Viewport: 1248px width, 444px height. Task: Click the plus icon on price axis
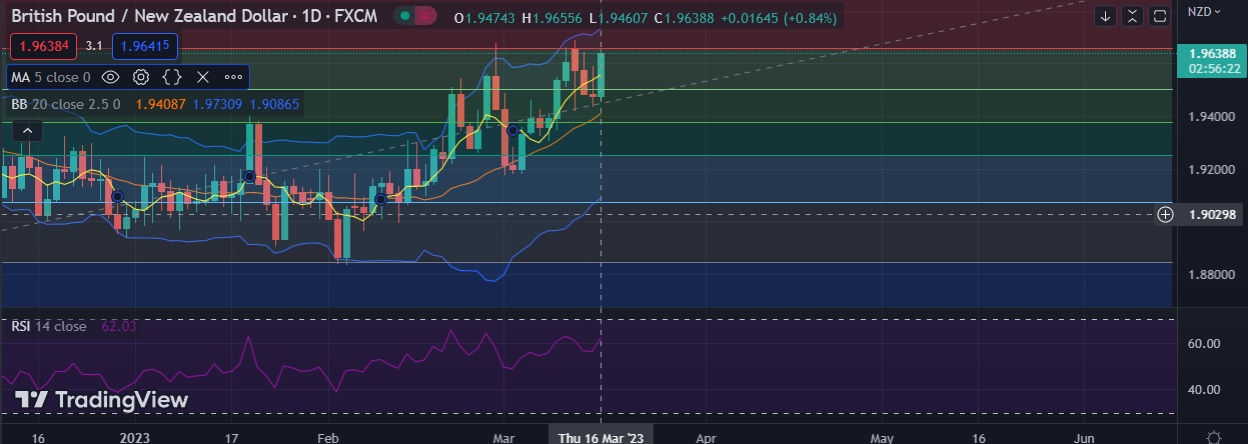click(1165, 214)
